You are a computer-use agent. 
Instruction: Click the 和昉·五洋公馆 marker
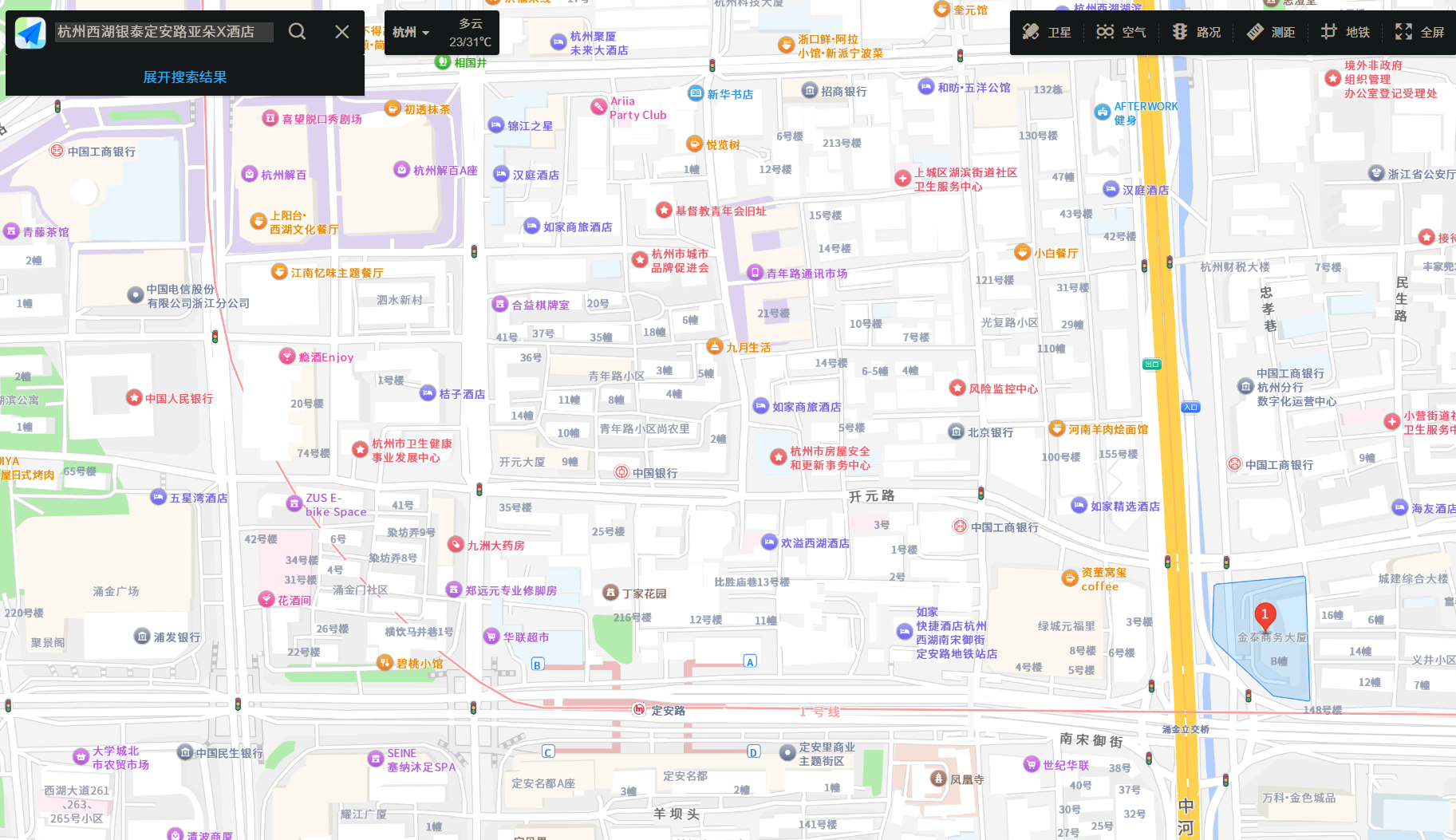[x=925, y=87]
